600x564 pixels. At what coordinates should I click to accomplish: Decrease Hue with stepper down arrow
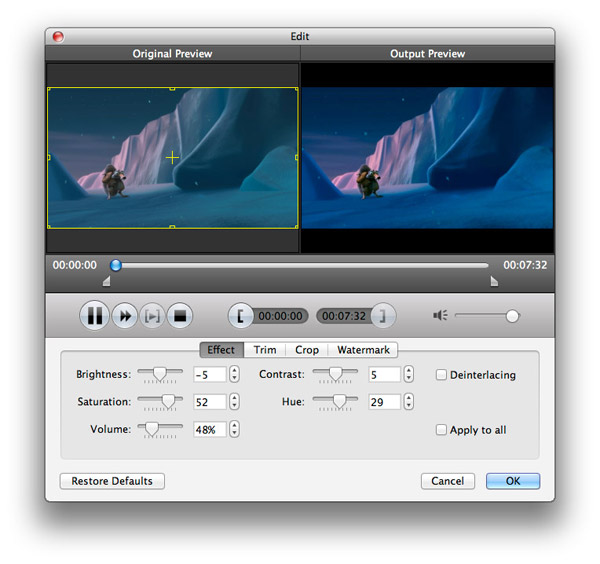[409, 406]
